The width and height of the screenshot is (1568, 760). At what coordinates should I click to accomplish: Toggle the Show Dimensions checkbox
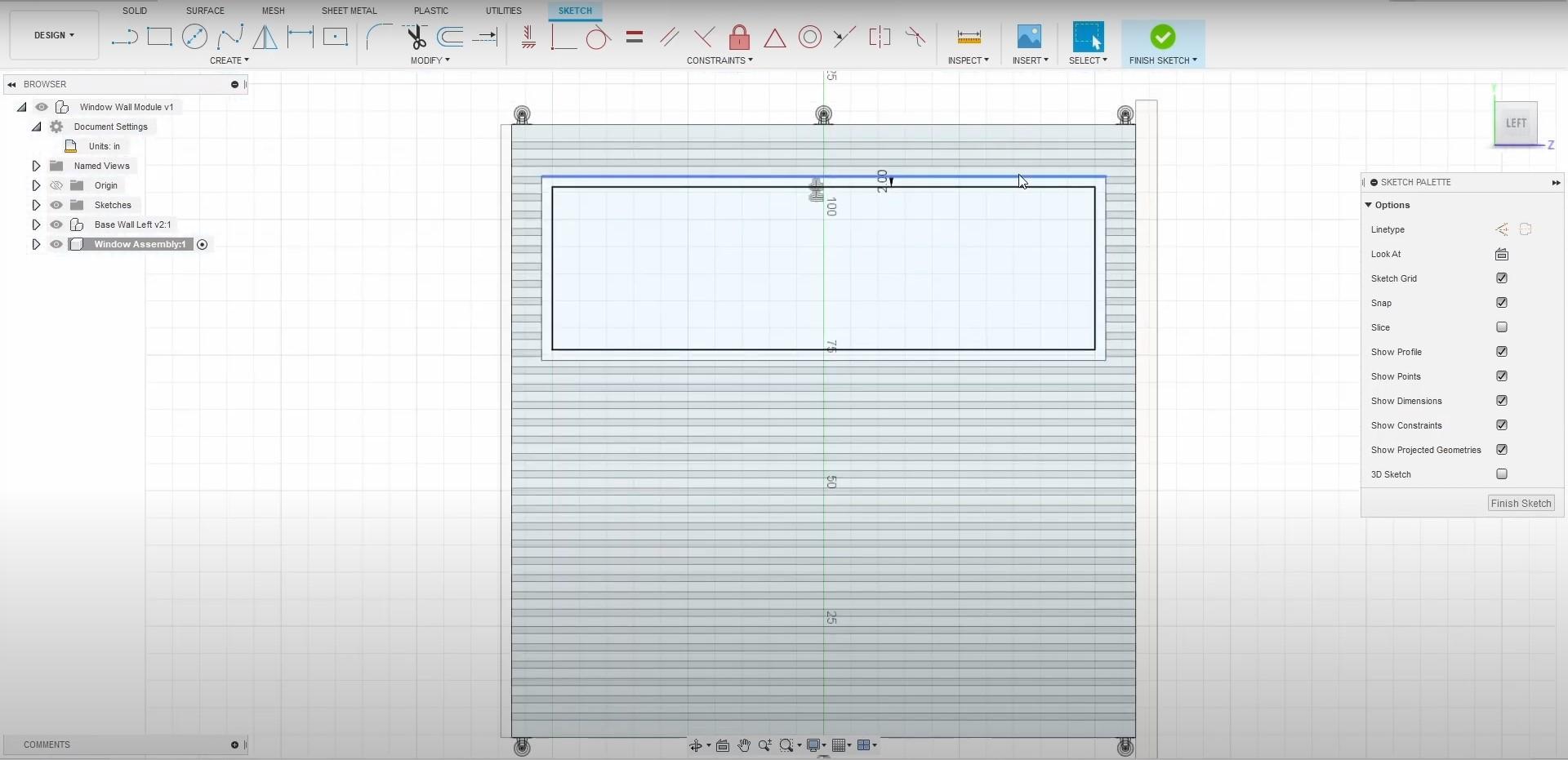(1501, 401)
